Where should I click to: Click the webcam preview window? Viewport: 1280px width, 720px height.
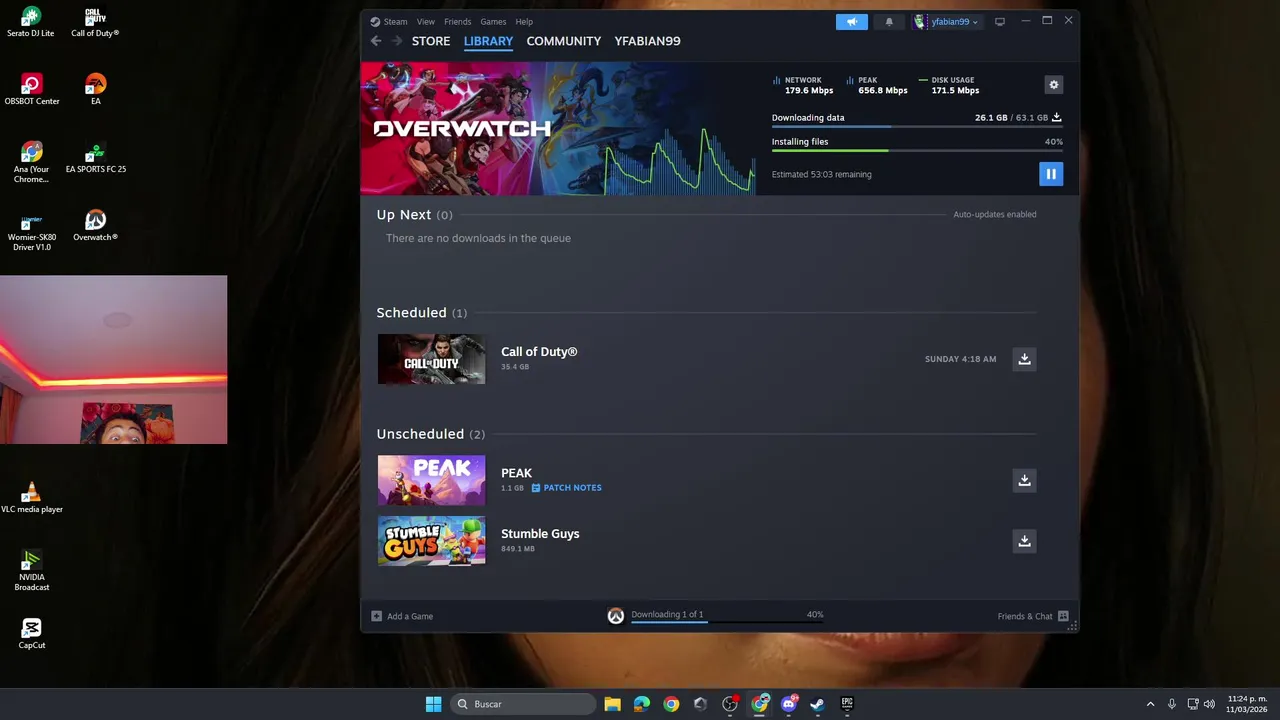[113, 360]
